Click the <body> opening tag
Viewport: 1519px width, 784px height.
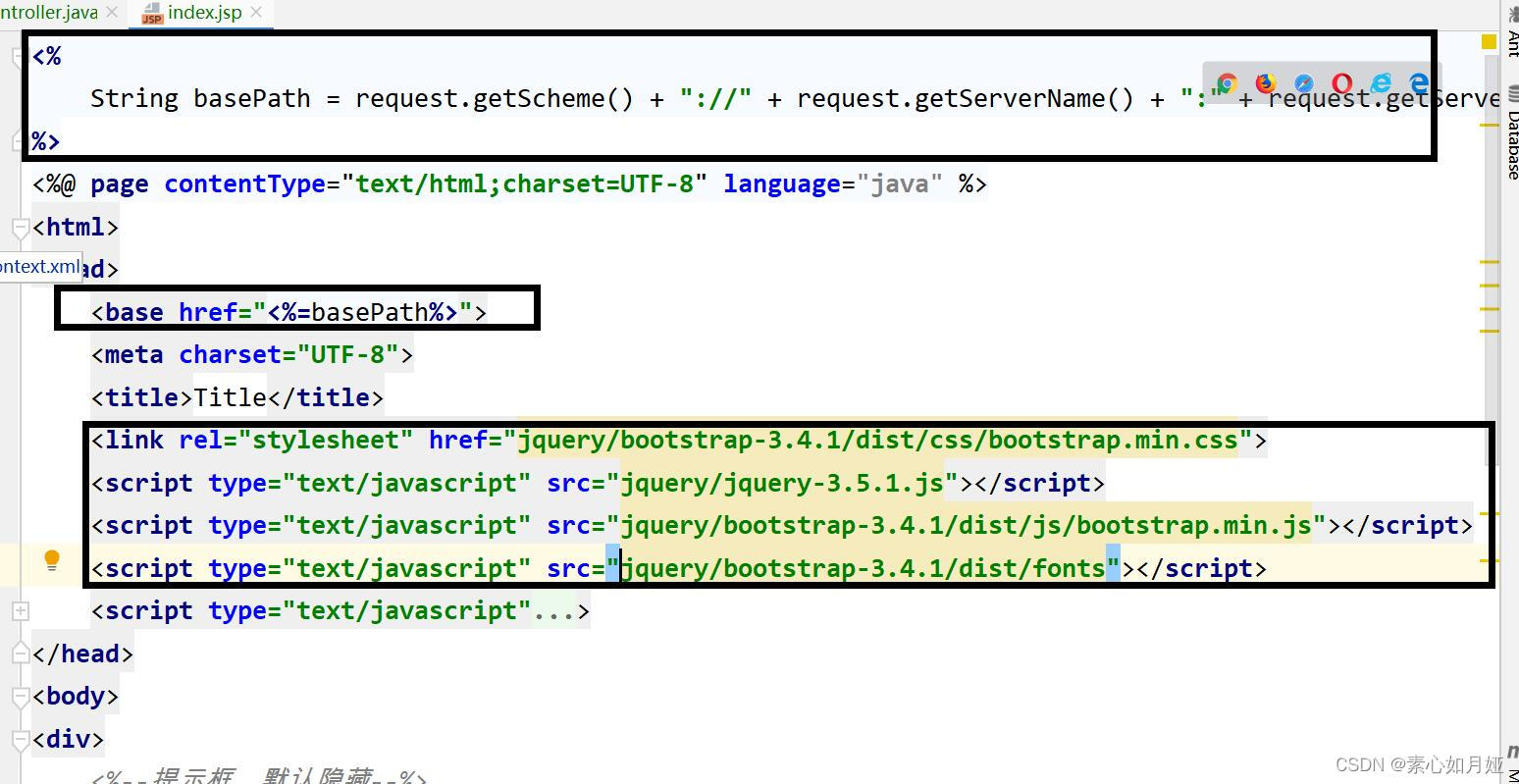(76, 696)
